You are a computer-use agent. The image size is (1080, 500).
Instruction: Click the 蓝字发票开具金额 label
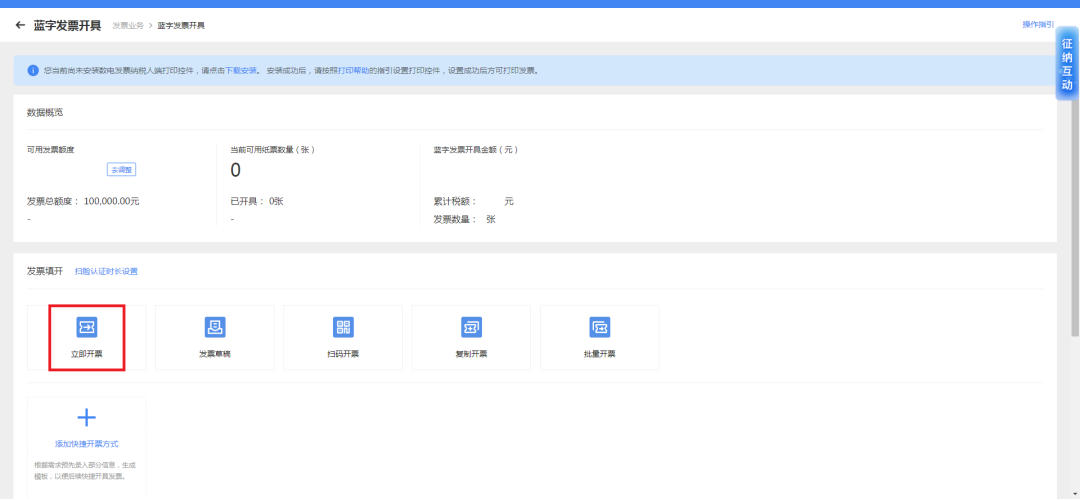coord(475,149)
